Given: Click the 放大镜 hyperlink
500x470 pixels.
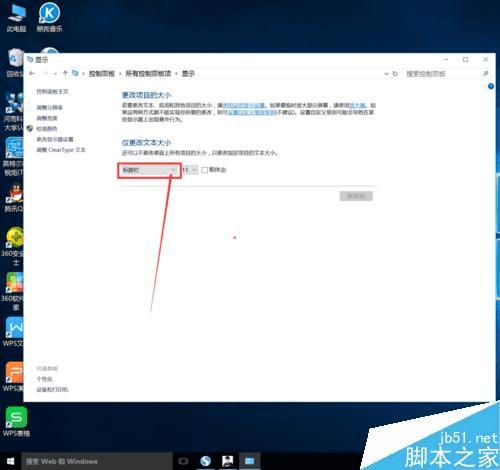Looking at the screenshot, I should tap(357, 105).
